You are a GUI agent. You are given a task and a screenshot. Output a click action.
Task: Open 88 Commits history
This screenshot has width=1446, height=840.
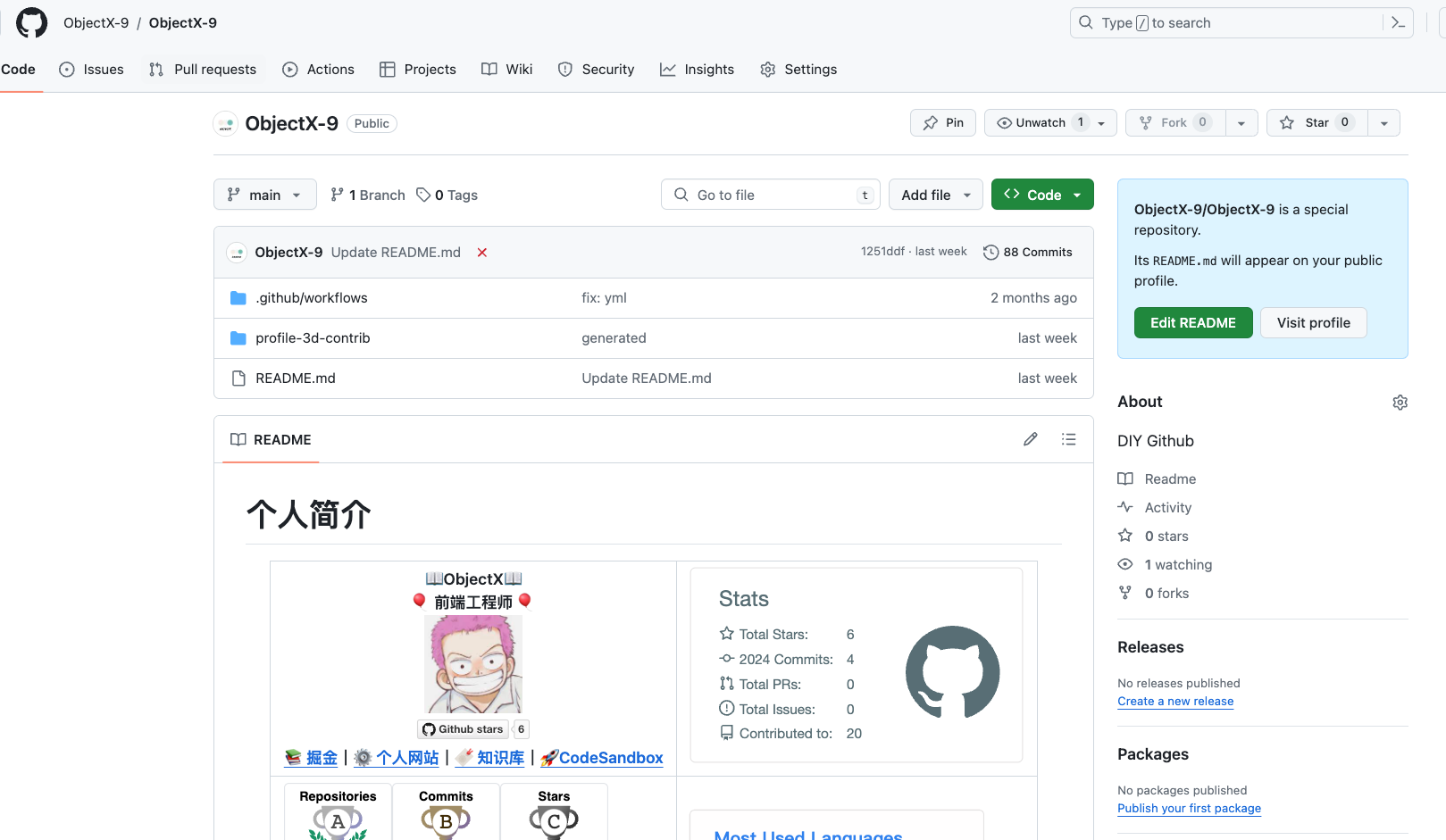[x=1027, y=253]
